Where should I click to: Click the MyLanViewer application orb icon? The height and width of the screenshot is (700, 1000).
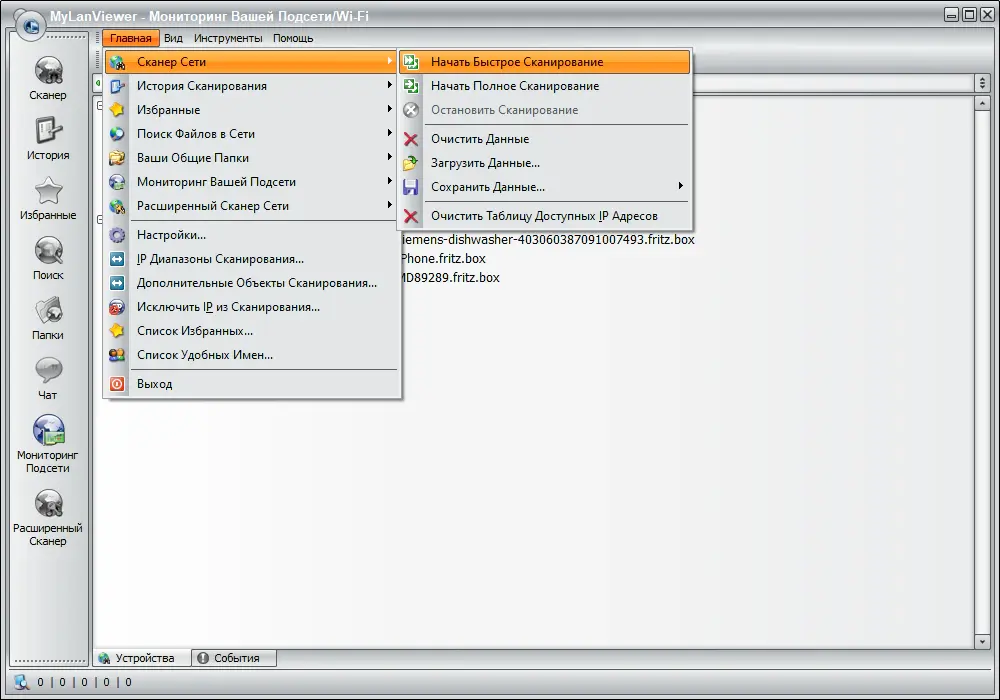click(x=30, y=26)
